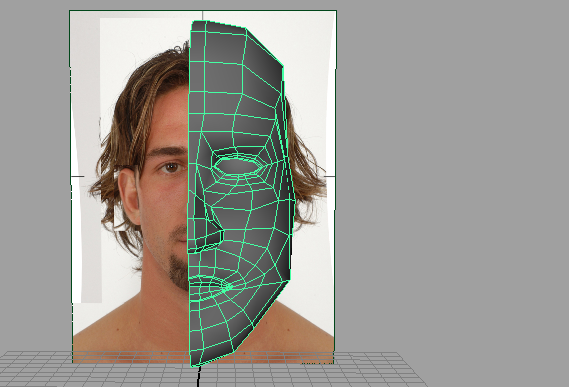Viewport: 569px width, 387px height.
Task: Click the eye socket opening on mesh
Action: click(237, 166)
